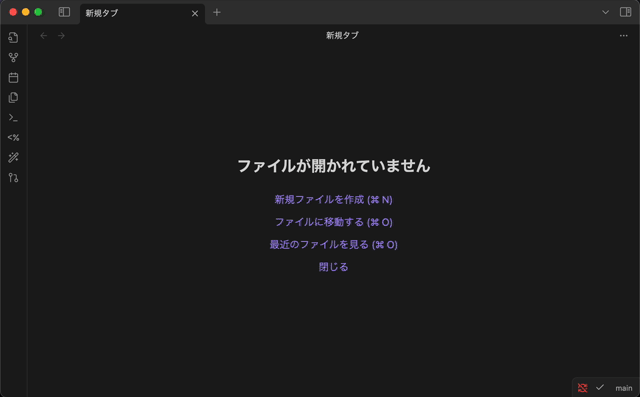The width and height of the screenshot is (640, 397).
Task: Open the tab list dropdown chevron
Action: click(x=605, y=12)
